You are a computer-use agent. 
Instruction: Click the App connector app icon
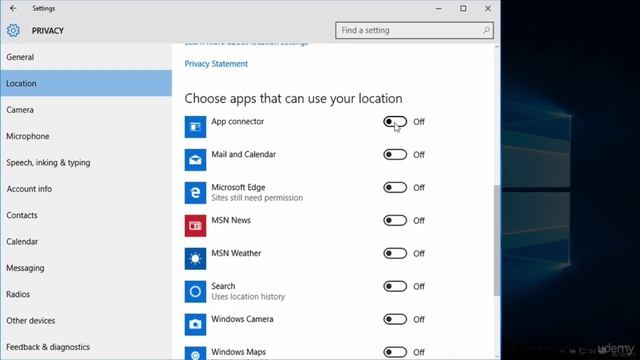(x=195, y=127)
